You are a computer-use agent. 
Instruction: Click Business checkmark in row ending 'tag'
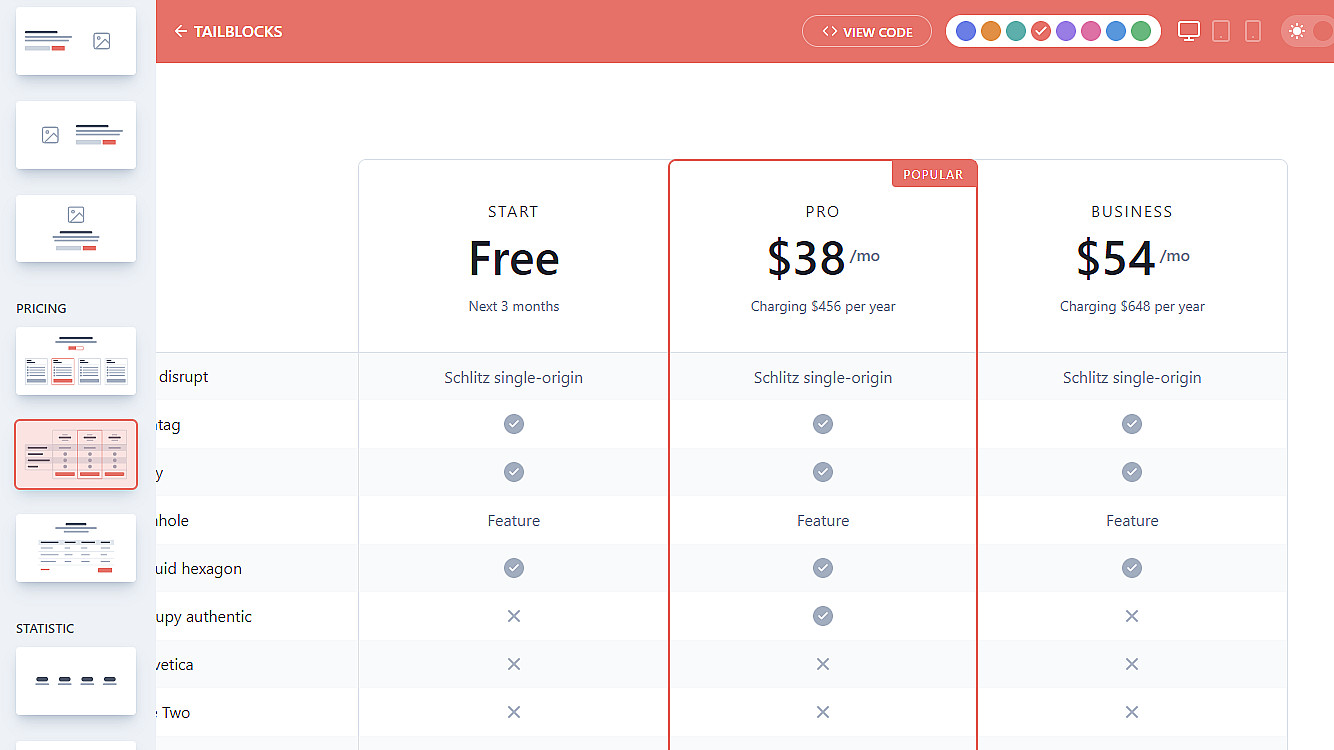coord(1132,424)
